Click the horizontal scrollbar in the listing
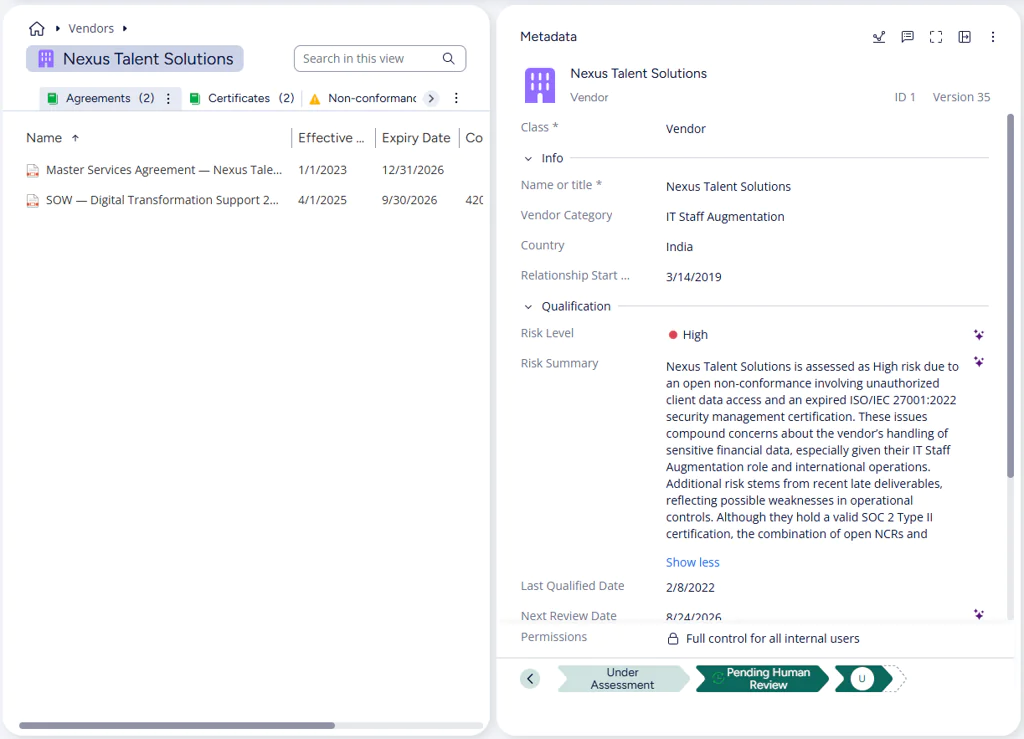Viewport: 1024px width, 739px height. pos(177,725)
